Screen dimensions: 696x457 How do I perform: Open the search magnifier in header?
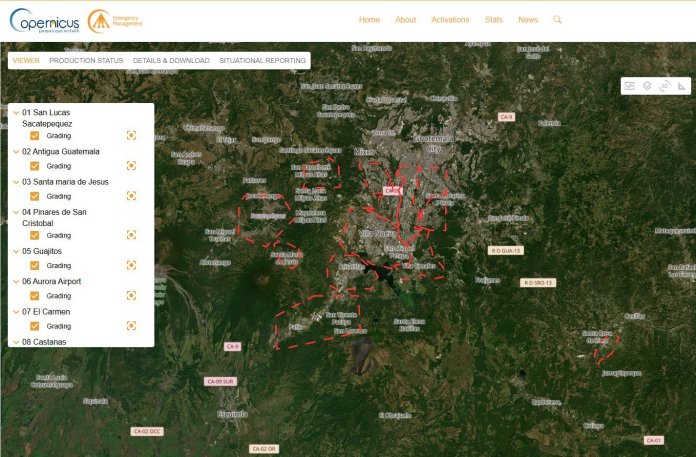point(557,20)
